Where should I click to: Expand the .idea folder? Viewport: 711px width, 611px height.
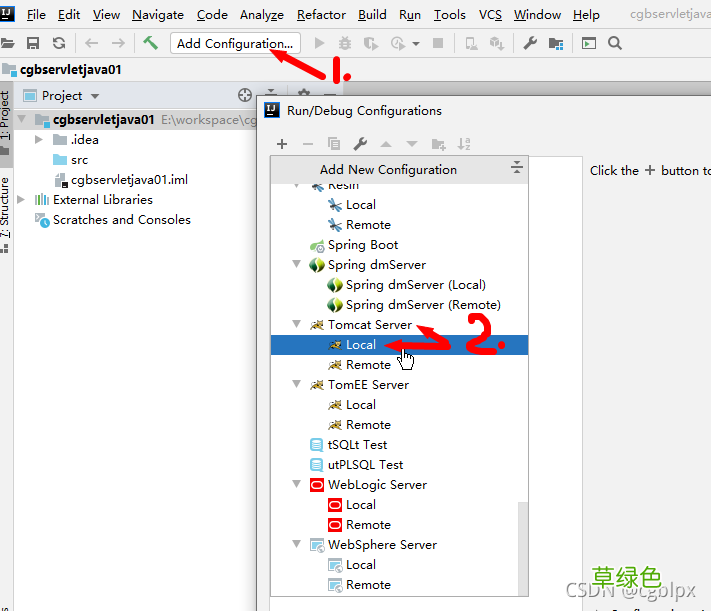pos(39,139)
